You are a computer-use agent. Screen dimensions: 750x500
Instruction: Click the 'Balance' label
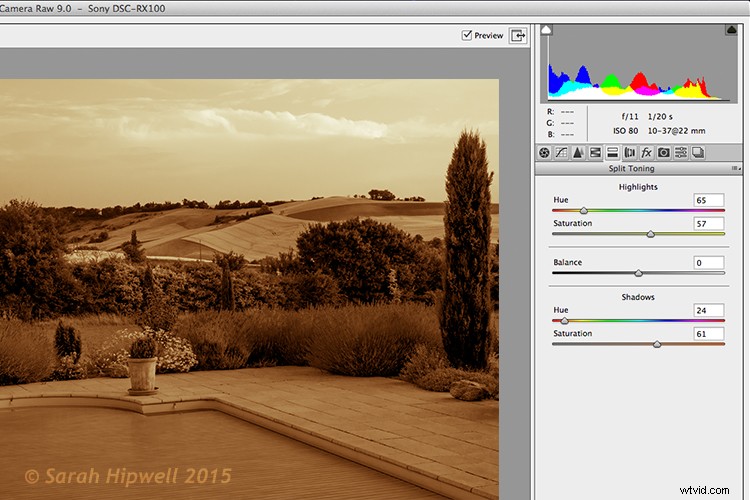point(568,262)
